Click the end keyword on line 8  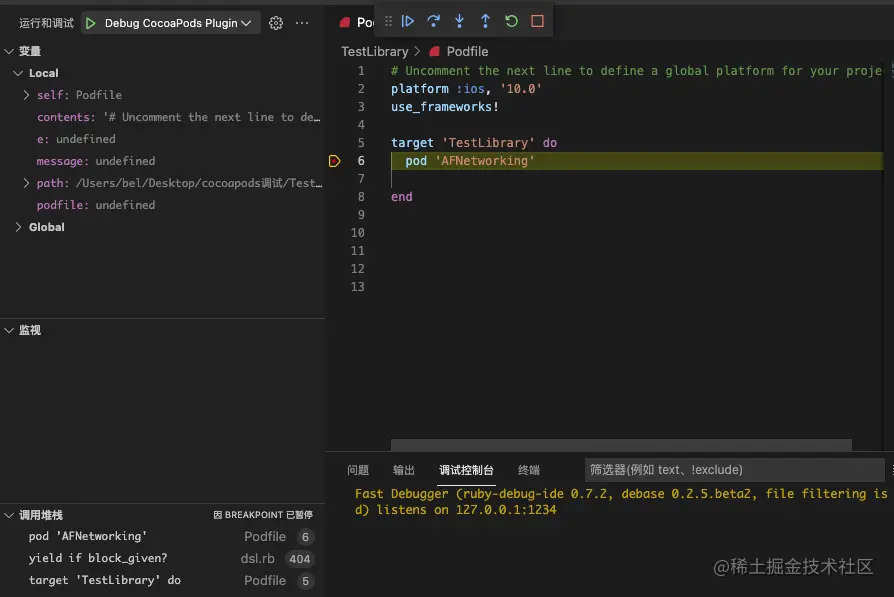click(x=401, y=197)
